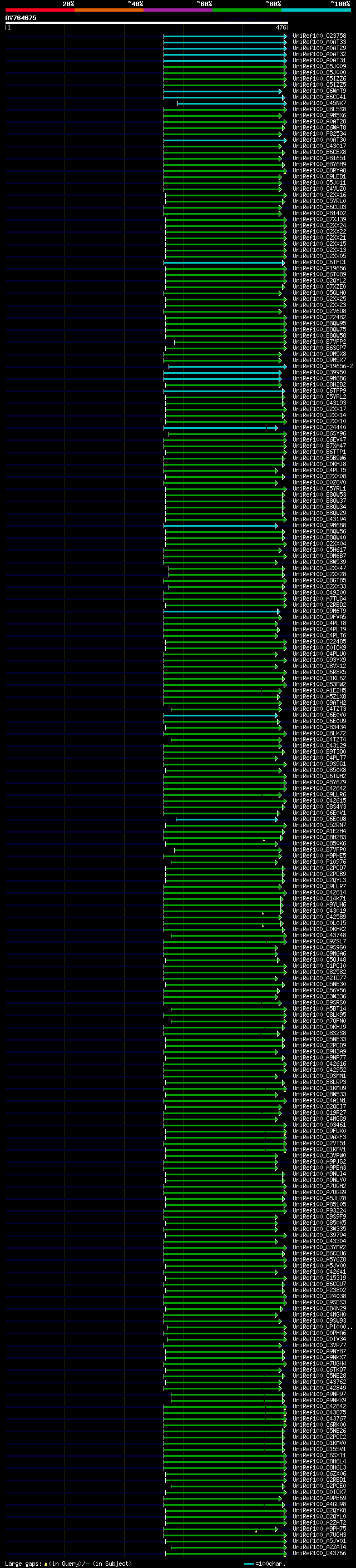
Task: Click the cyan ~100% identity legend segment
Action: pyautogui.click(x=317, y=10)
